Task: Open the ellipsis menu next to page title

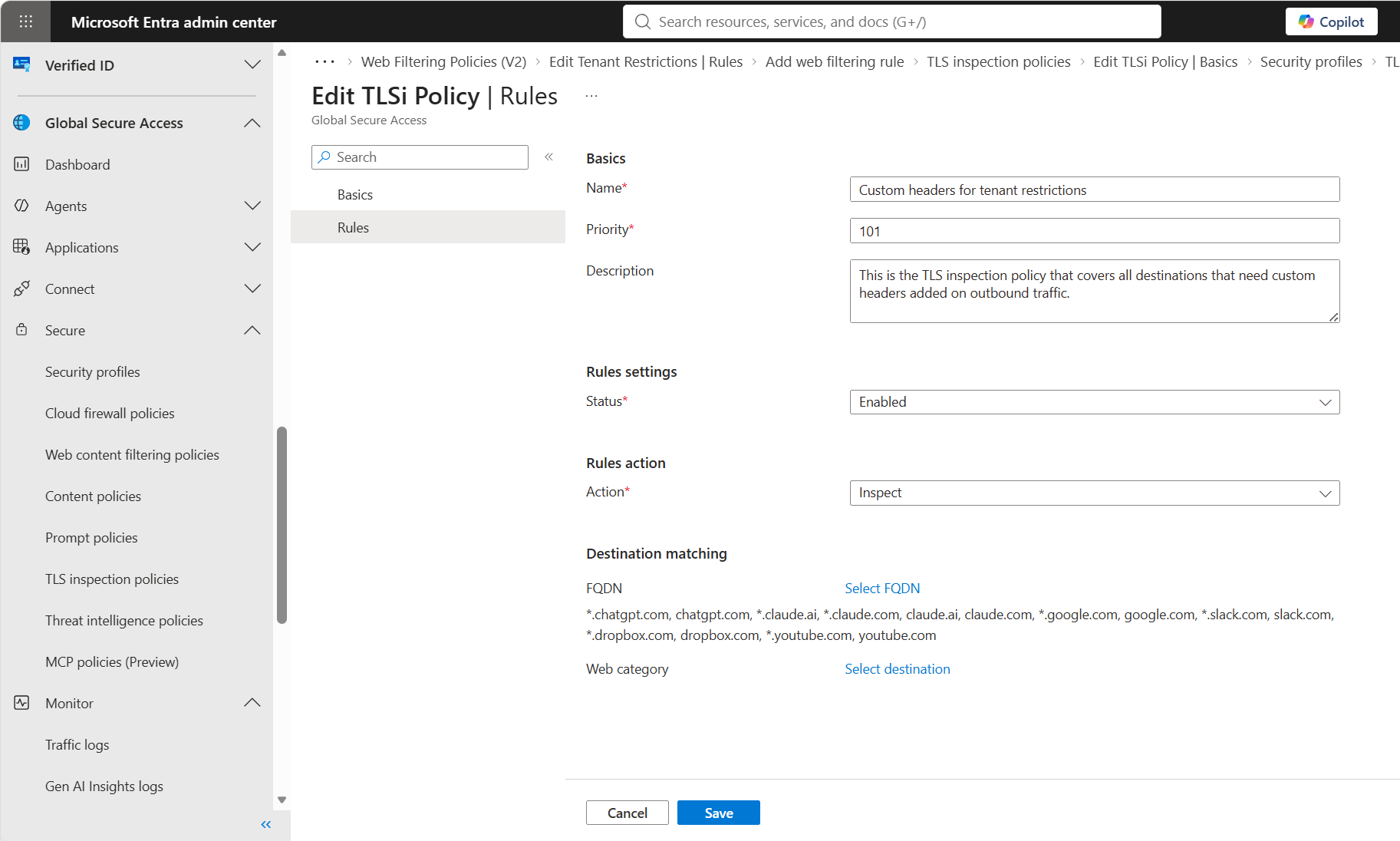Action: tap(591, 96)
